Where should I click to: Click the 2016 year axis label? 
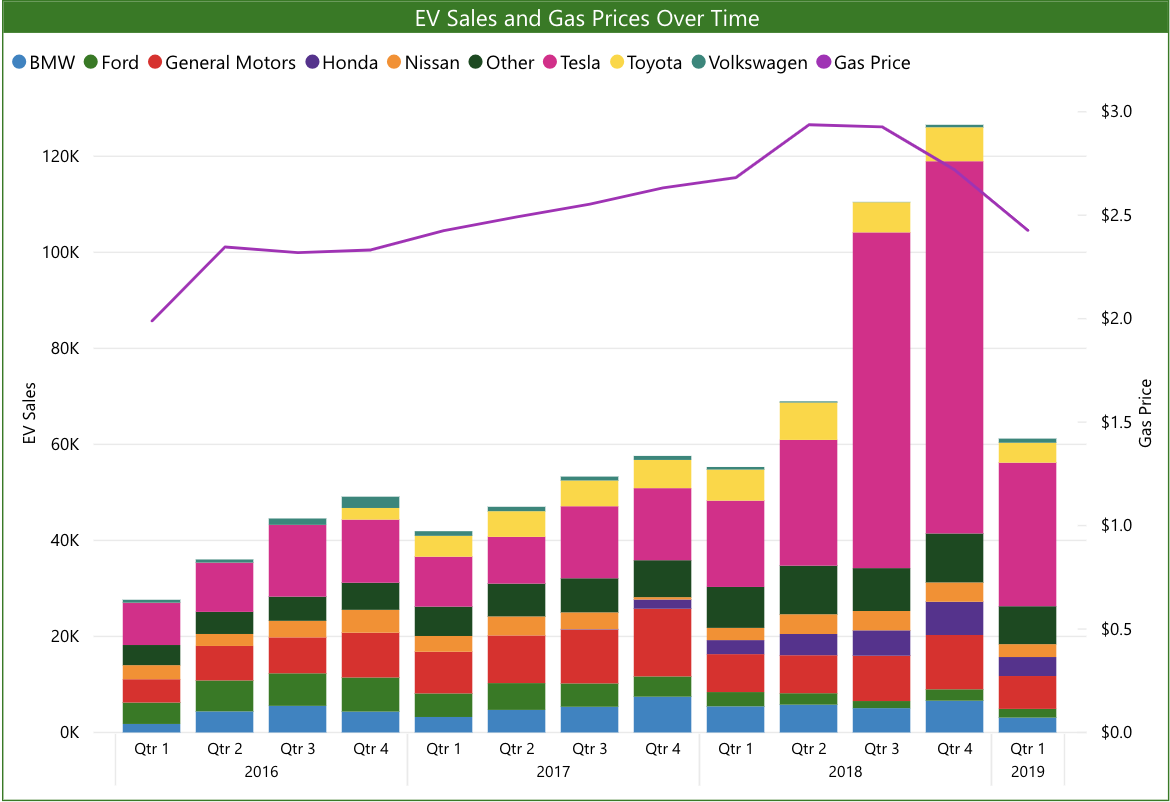pyautogui.click(x=261, y=772)
